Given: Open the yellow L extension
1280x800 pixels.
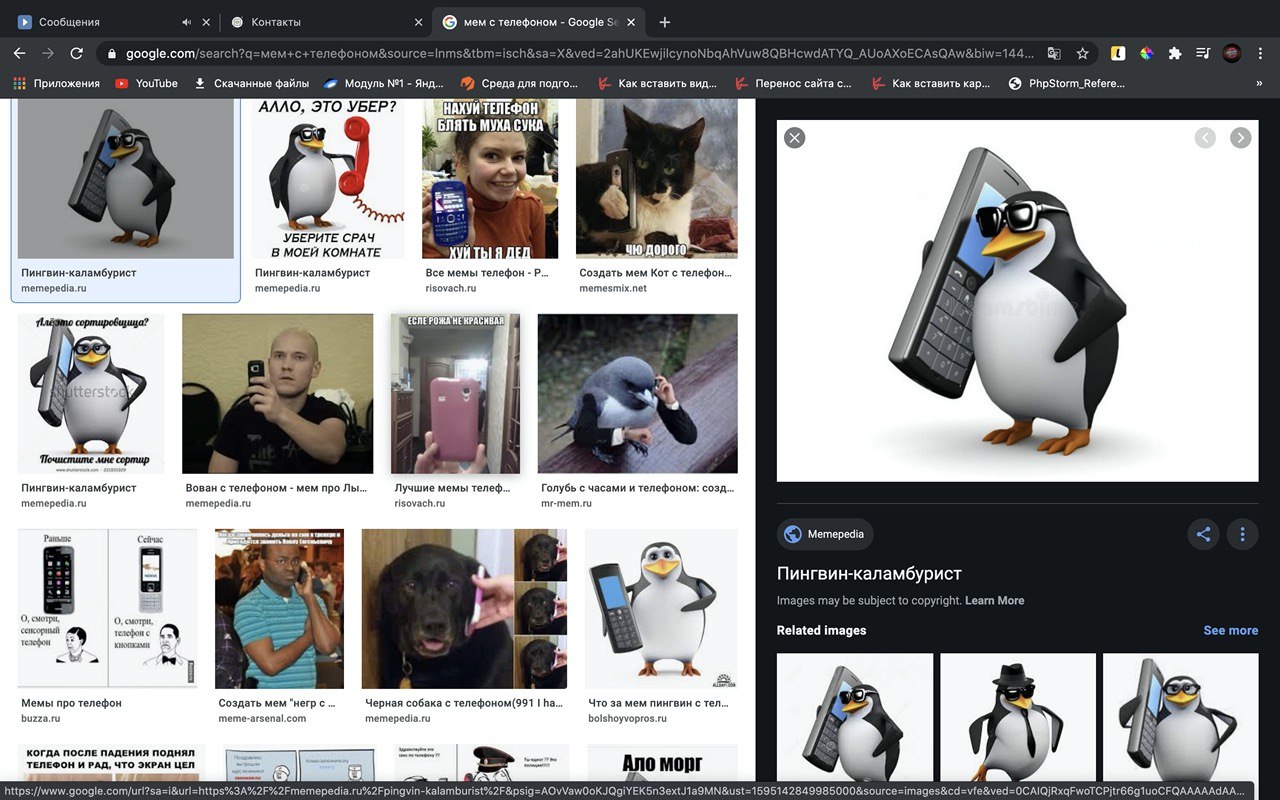Looking at the screenshot, I should tap(1118, 53).
